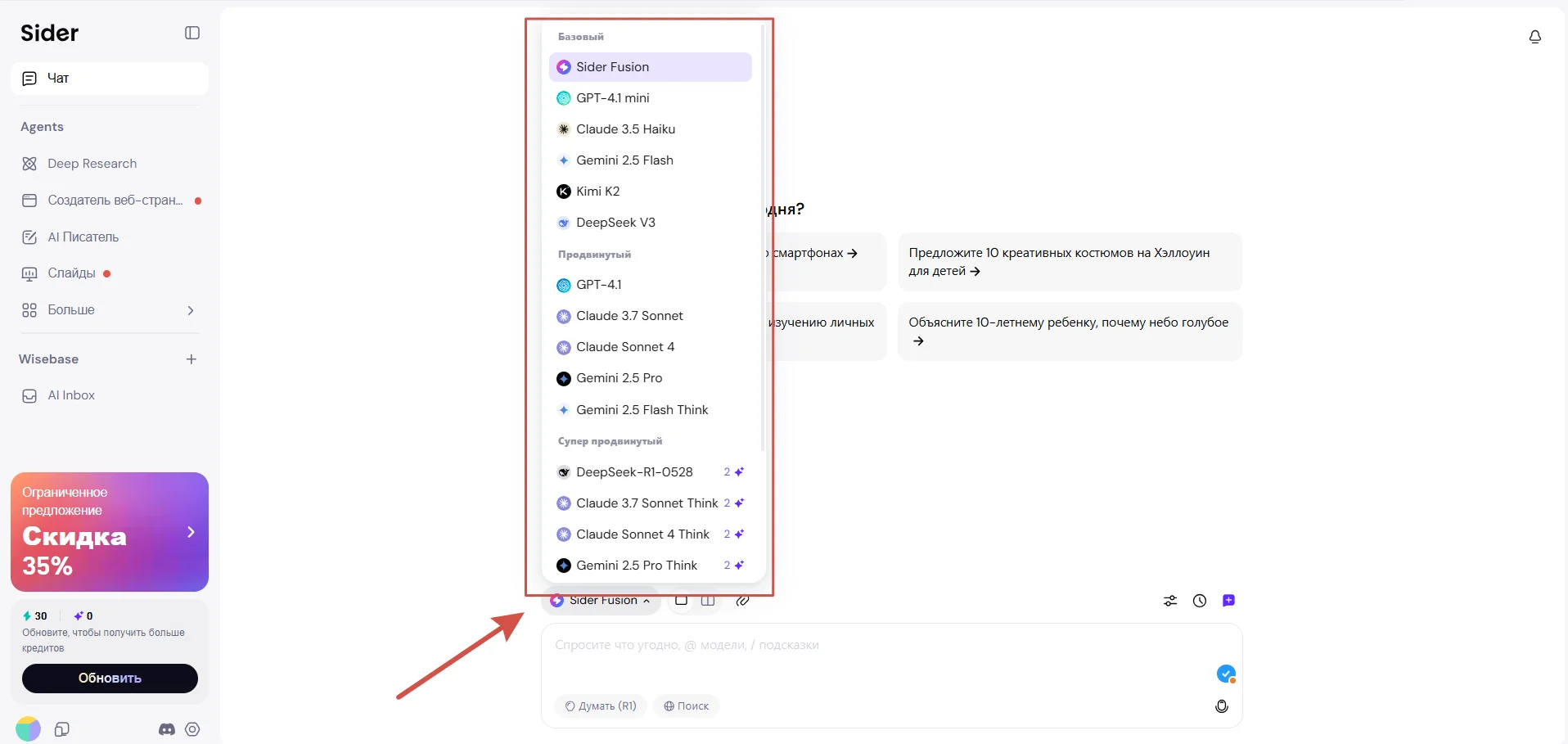Collapse the Sider Fusion model selector
This screenshot has height=744, width=1568.
point(602,601)
